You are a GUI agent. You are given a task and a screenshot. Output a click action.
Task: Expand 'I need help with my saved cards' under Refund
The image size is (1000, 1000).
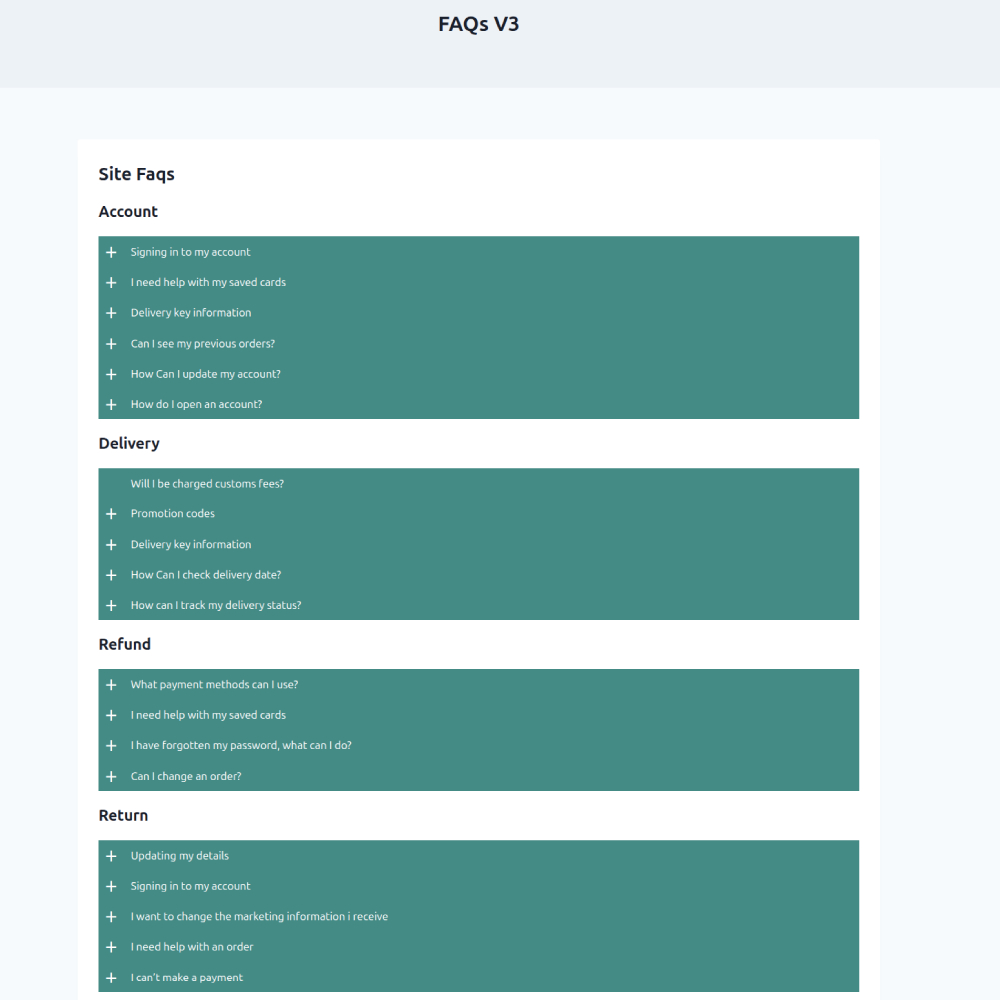click(x=207, y=715)
